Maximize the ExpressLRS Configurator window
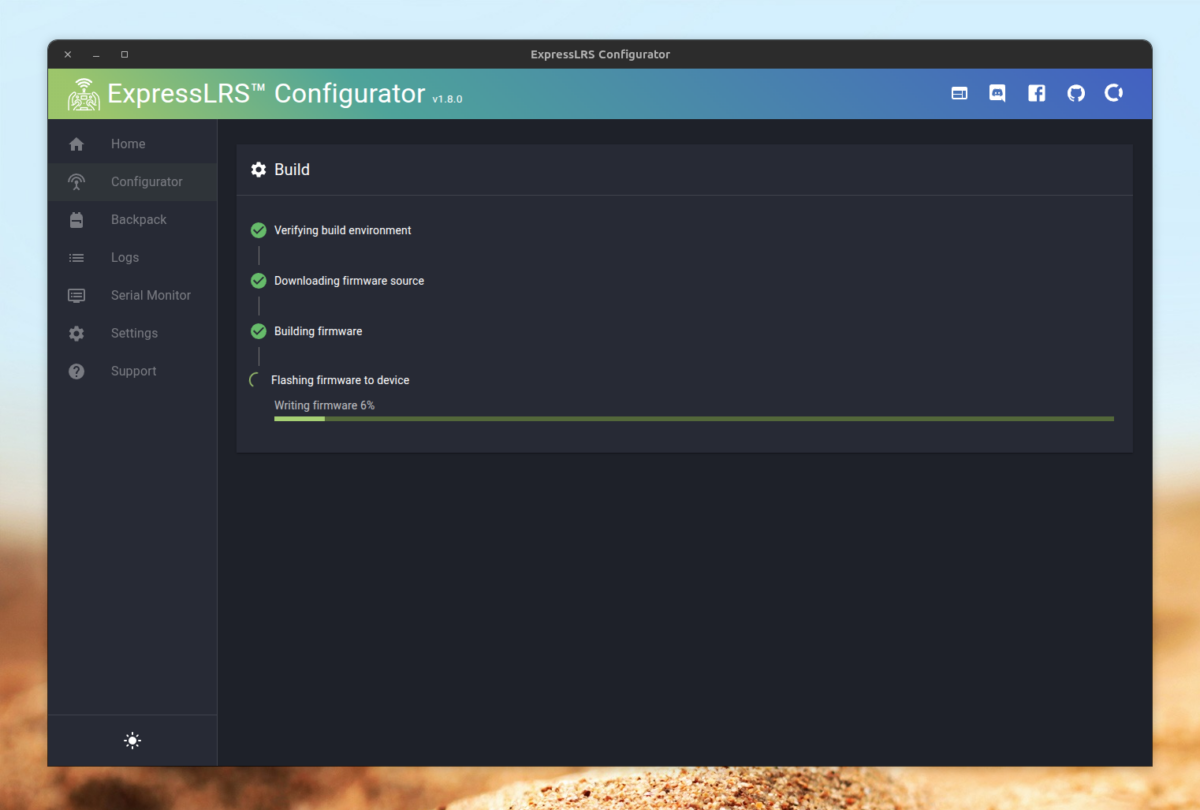Screen dimensions: 1200x810 124,54
